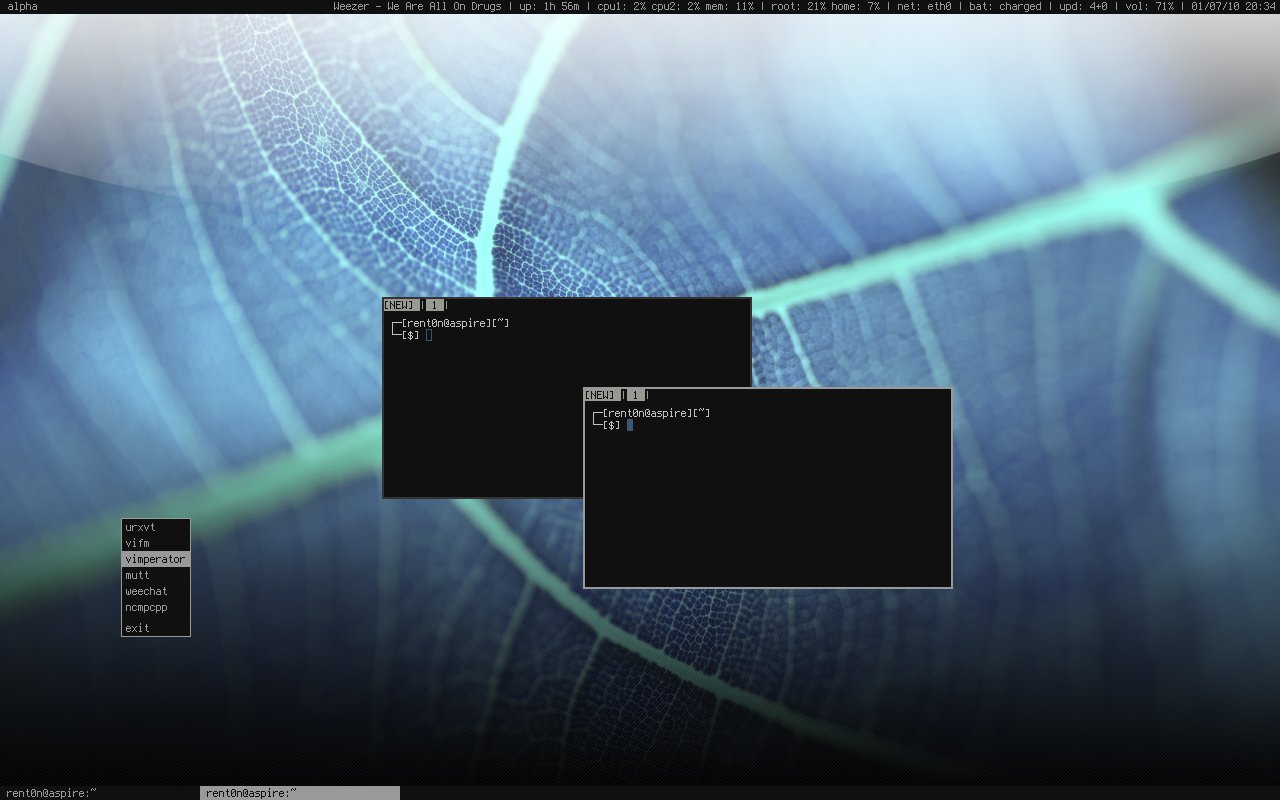Image resolution: width=1280 pixels, height=800 pixels.
Task: Click the 'vol: 71%' volume entry
Action: point(1152,6)
